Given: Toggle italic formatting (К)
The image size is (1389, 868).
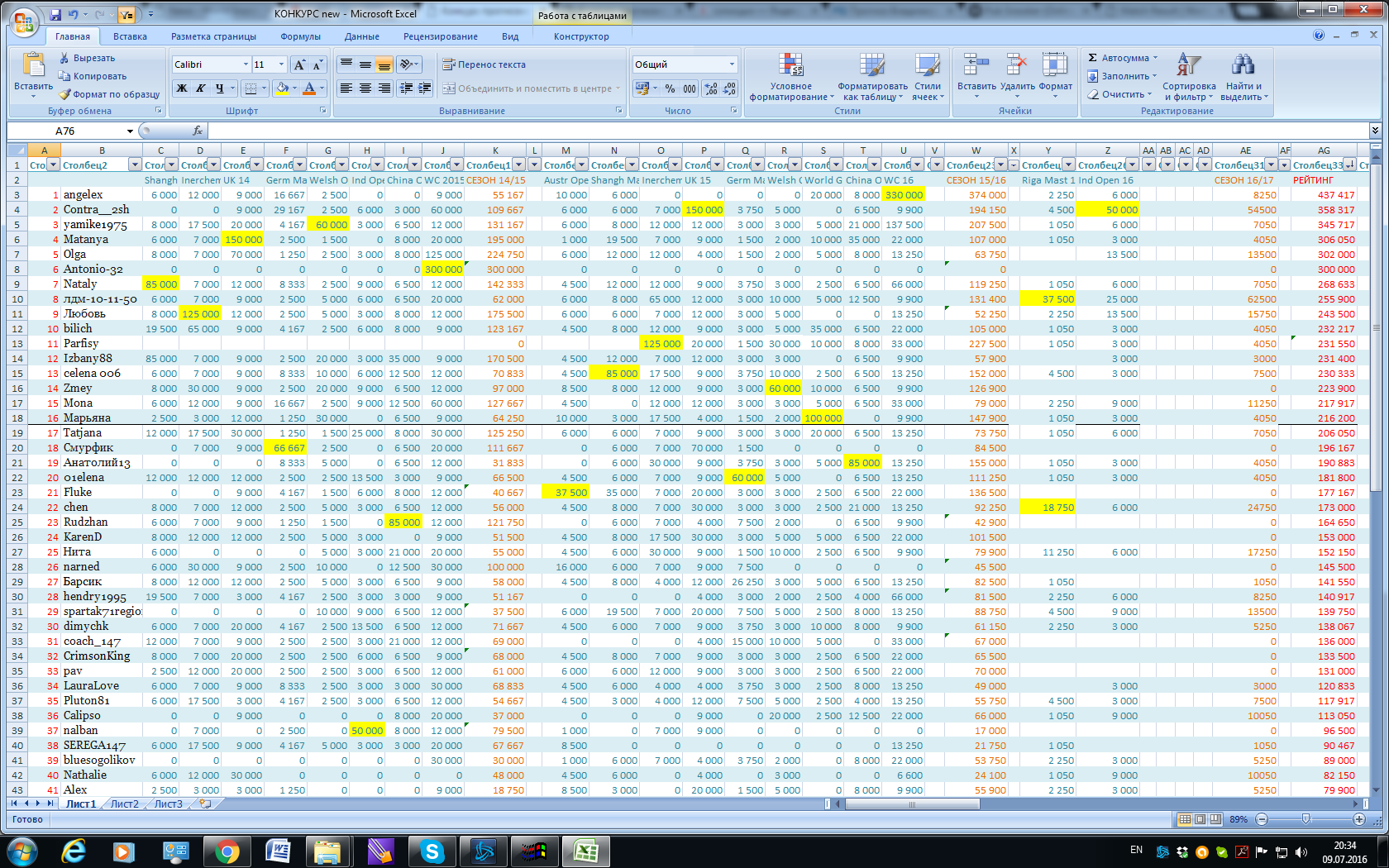Looking at the screenshot, I should click(200, 88).
